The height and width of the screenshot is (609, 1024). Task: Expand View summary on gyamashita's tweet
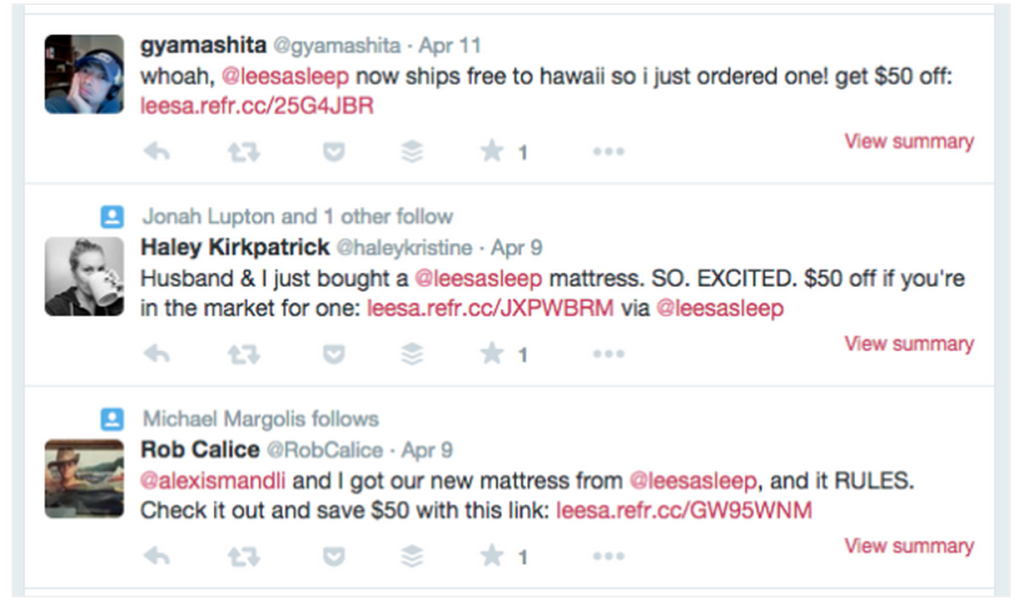tap(908, 141)
